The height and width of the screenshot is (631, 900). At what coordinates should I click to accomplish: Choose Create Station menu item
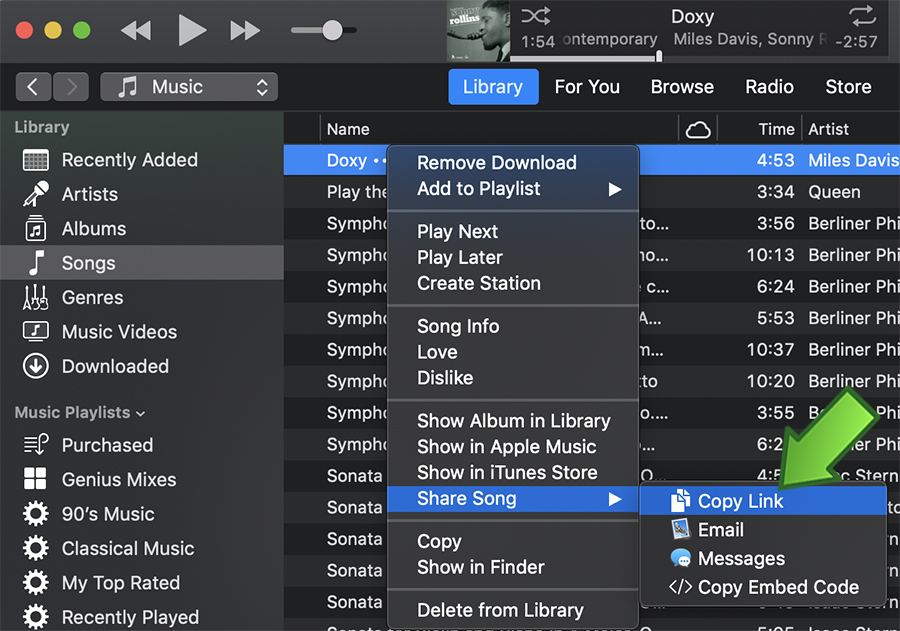[513, 283]
